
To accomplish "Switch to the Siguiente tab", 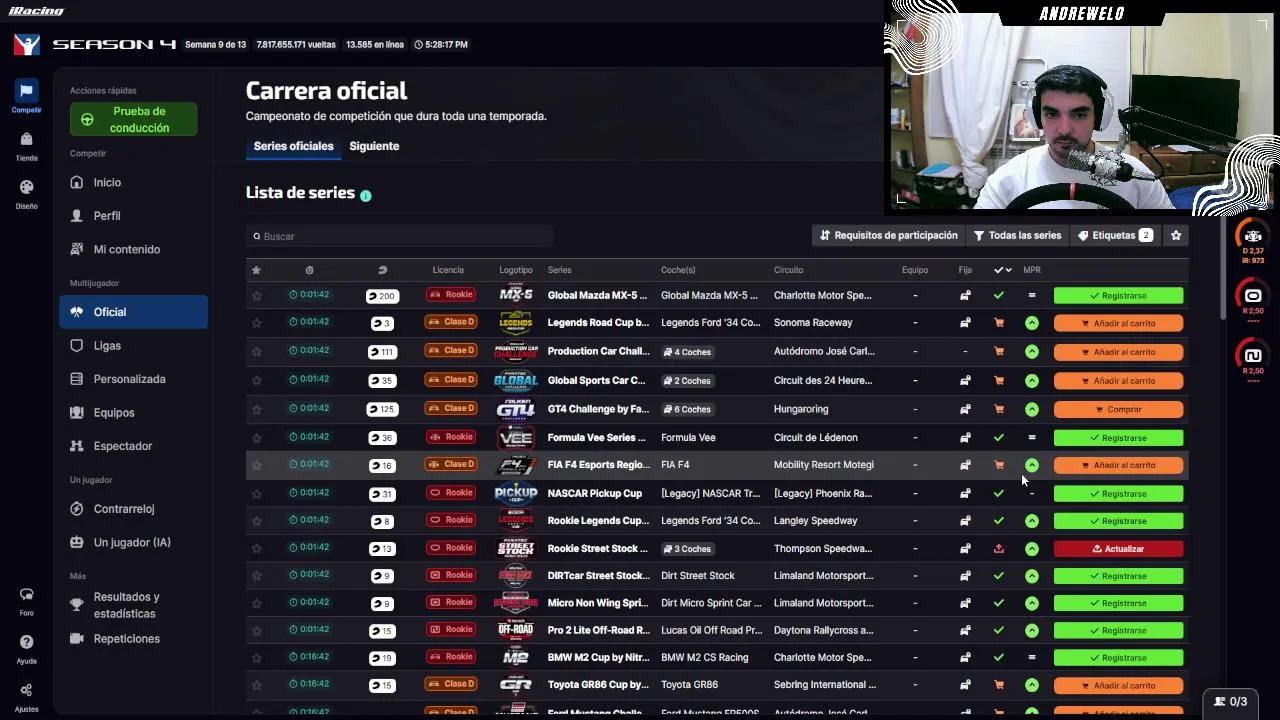I will (x=374, y=147).
